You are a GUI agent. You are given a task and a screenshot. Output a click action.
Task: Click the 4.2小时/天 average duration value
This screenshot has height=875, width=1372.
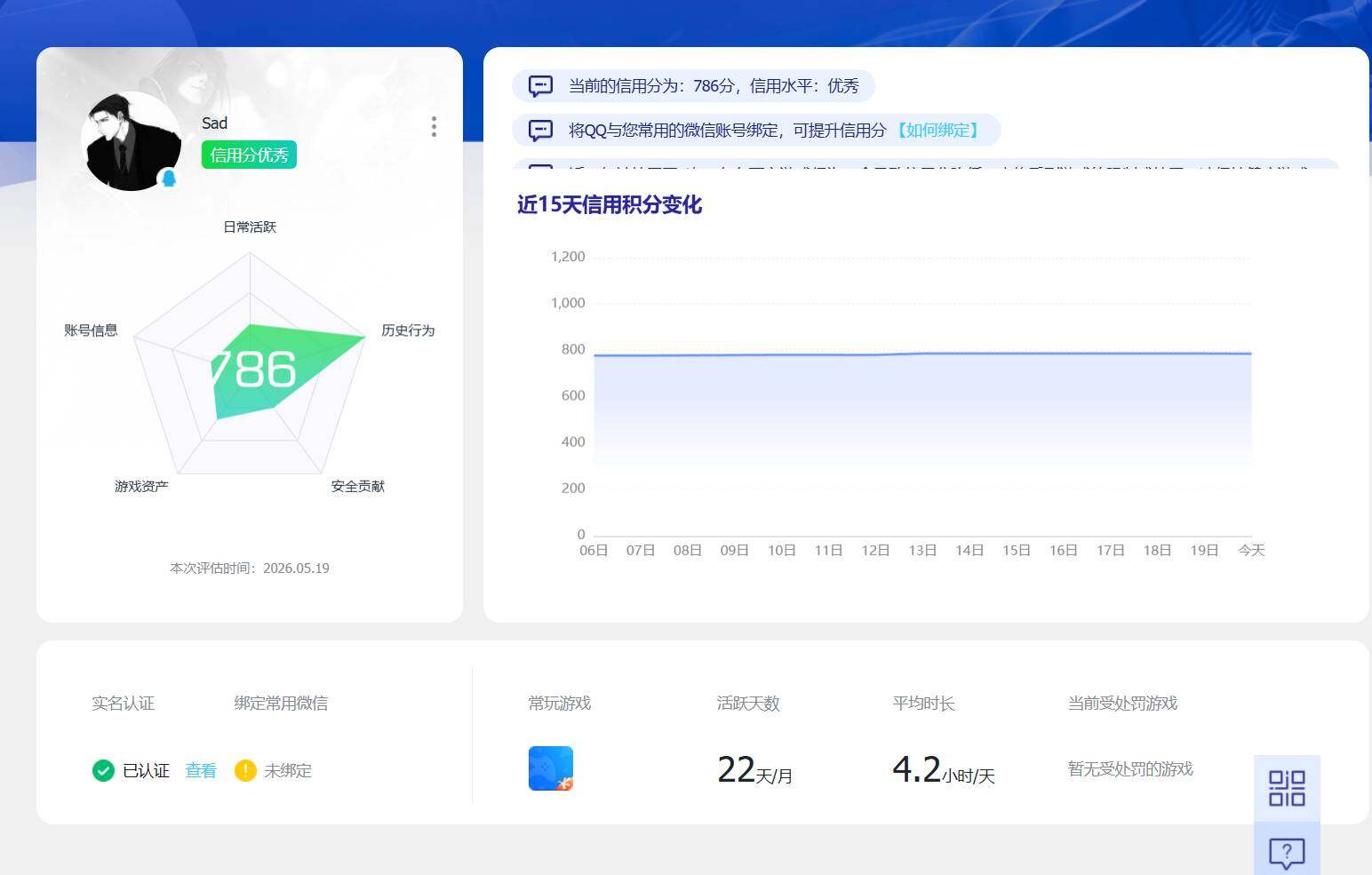pos(944,769)
